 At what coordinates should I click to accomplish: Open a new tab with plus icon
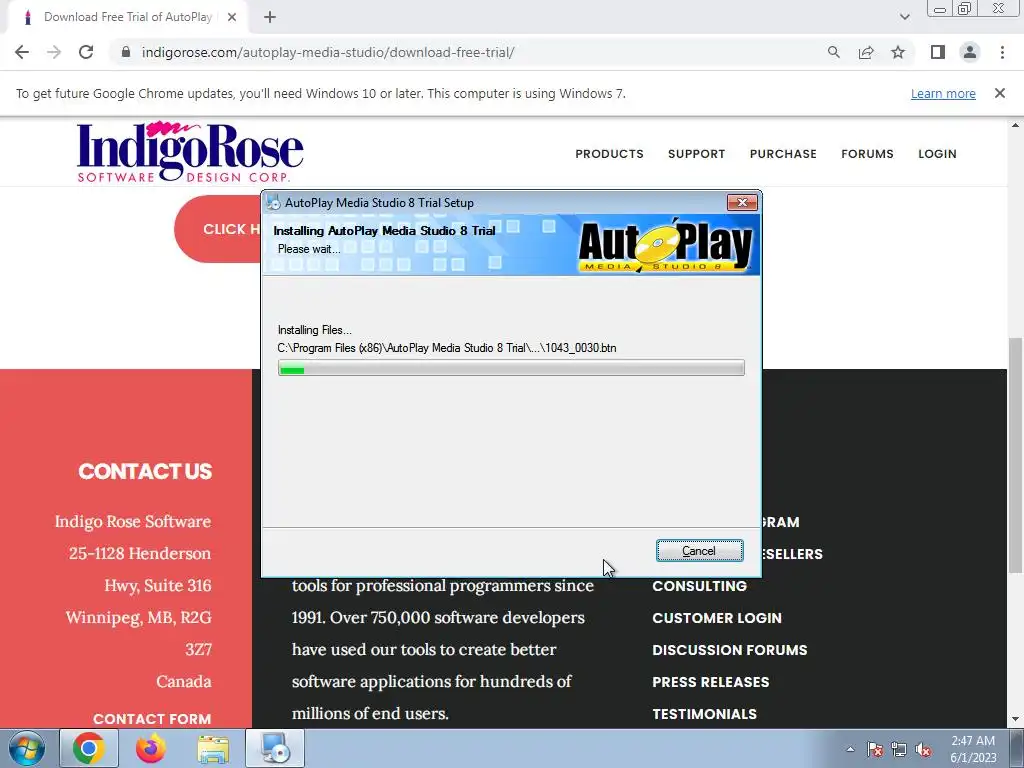coord(270,17)
